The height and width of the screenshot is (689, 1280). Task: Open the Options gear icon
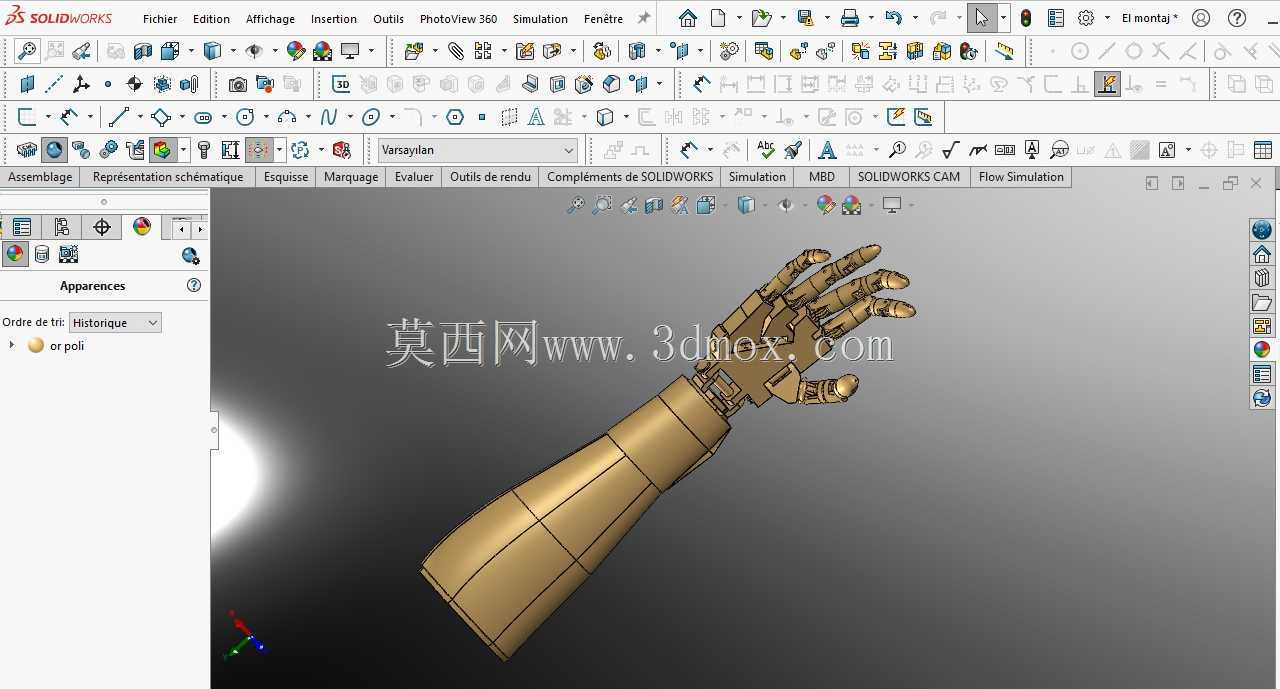point(1086,18)
